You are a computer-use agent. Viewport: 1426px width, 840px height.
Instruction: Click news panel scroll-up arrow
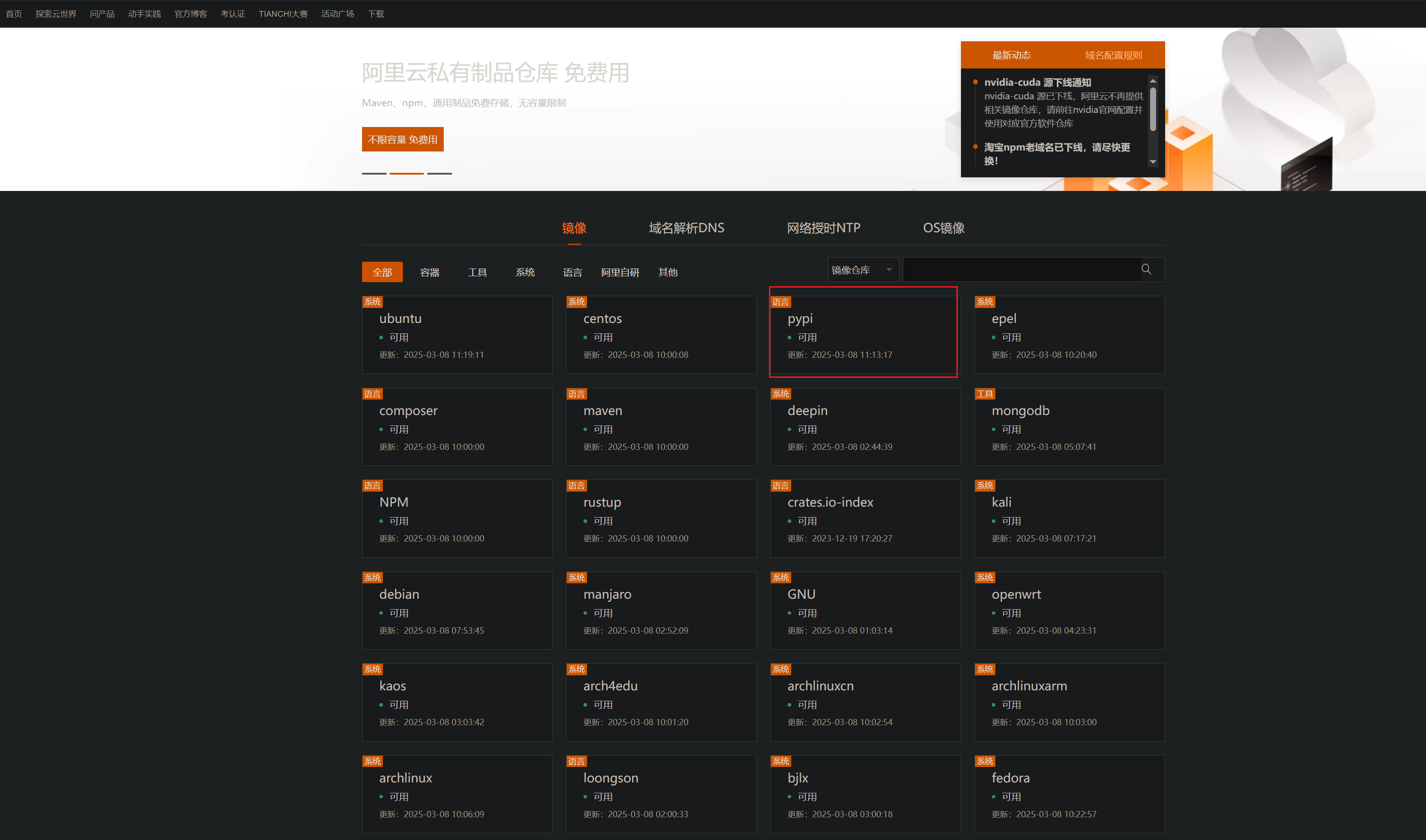tap(1152, 81)
